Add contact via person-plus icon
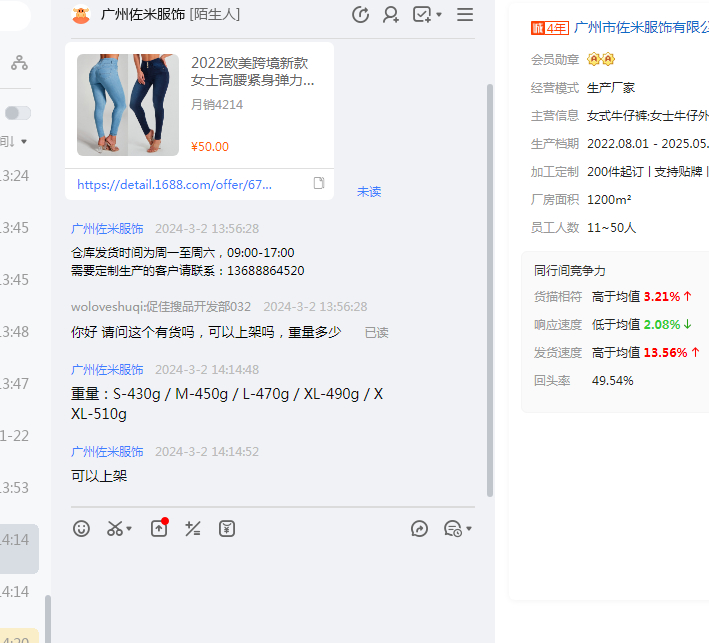Screen dimensions: 709x643 click(391, 15)
